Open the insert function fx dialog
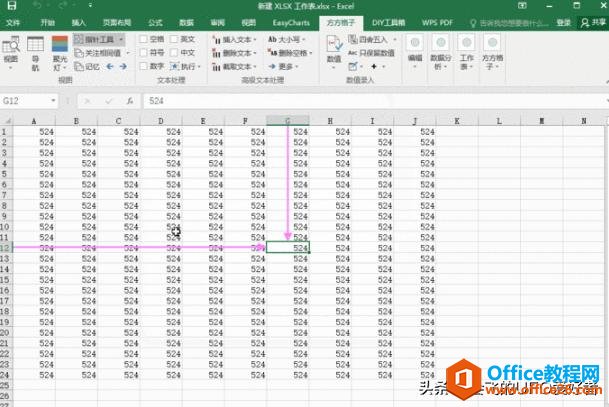Viewport: 609px width, 407px height. click(130, 101)
